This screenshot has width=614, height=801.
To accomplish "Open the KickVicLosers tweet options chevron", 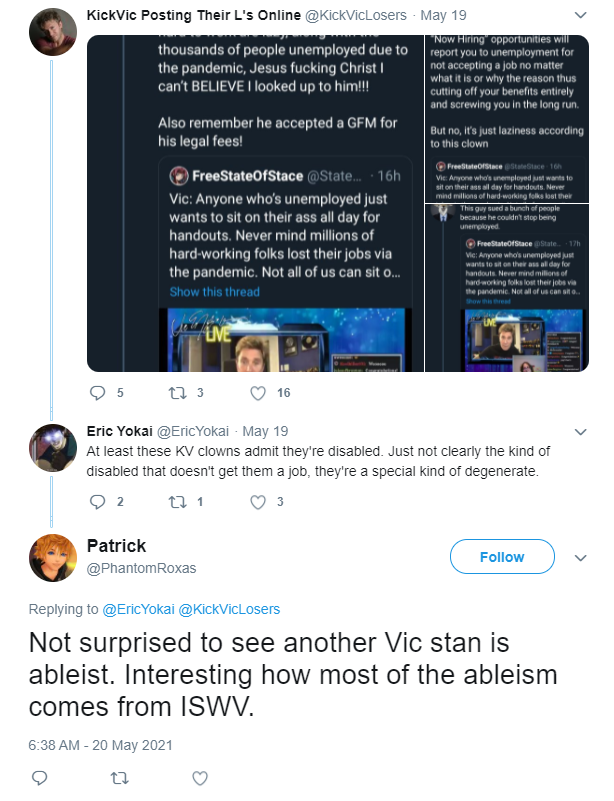I will coord(580,15).
